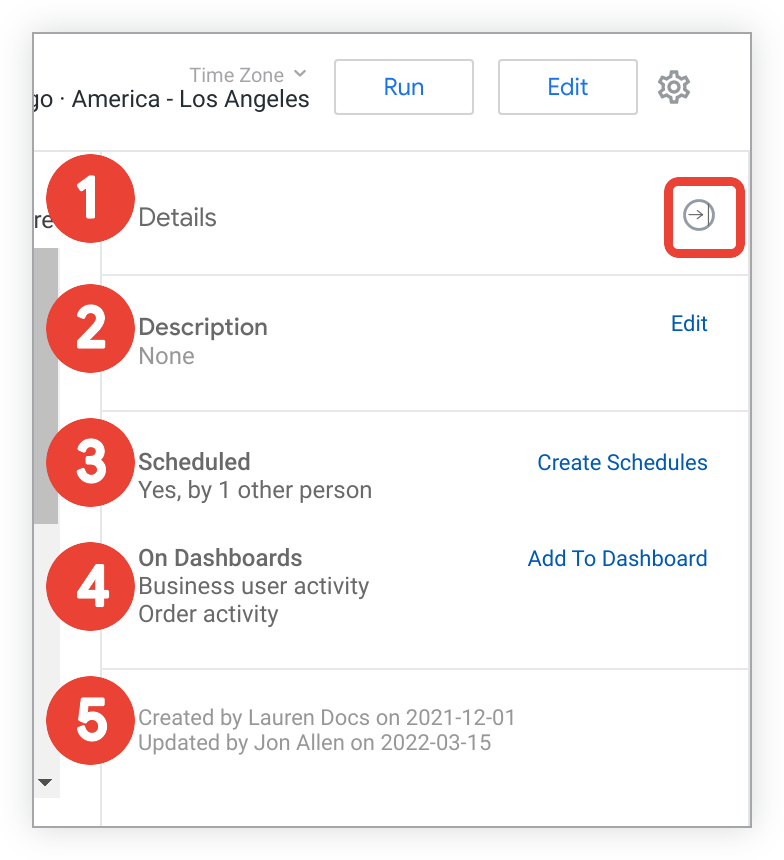Click the Details panel heading

point(177,217)
